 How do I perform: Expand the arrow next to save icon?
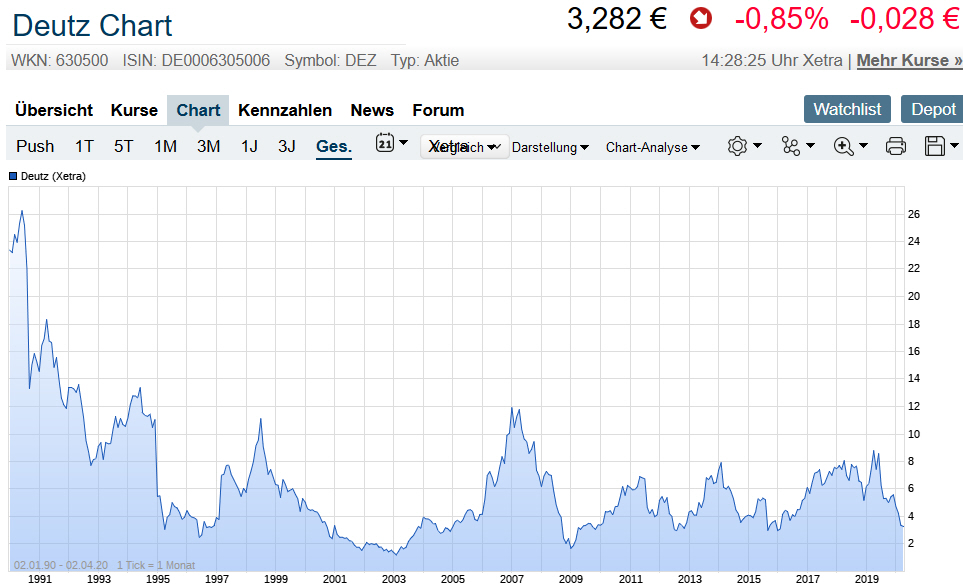click(x=954, y=146)
